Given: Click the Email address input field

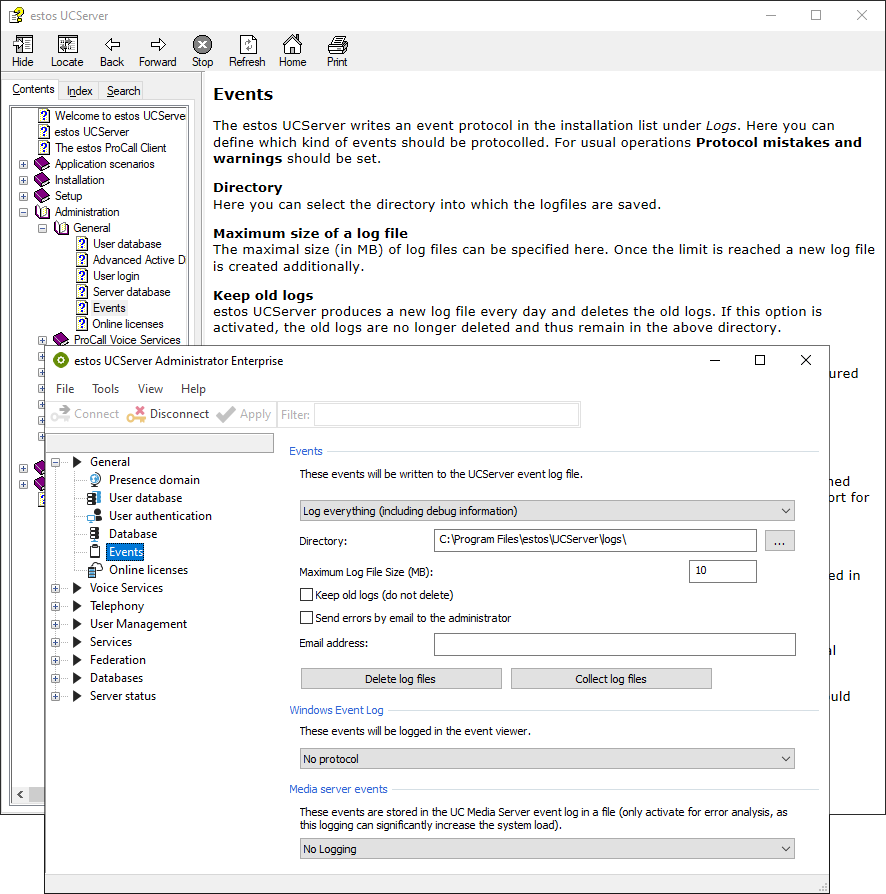Looking at the screenshot, I should tap(614, 644).
